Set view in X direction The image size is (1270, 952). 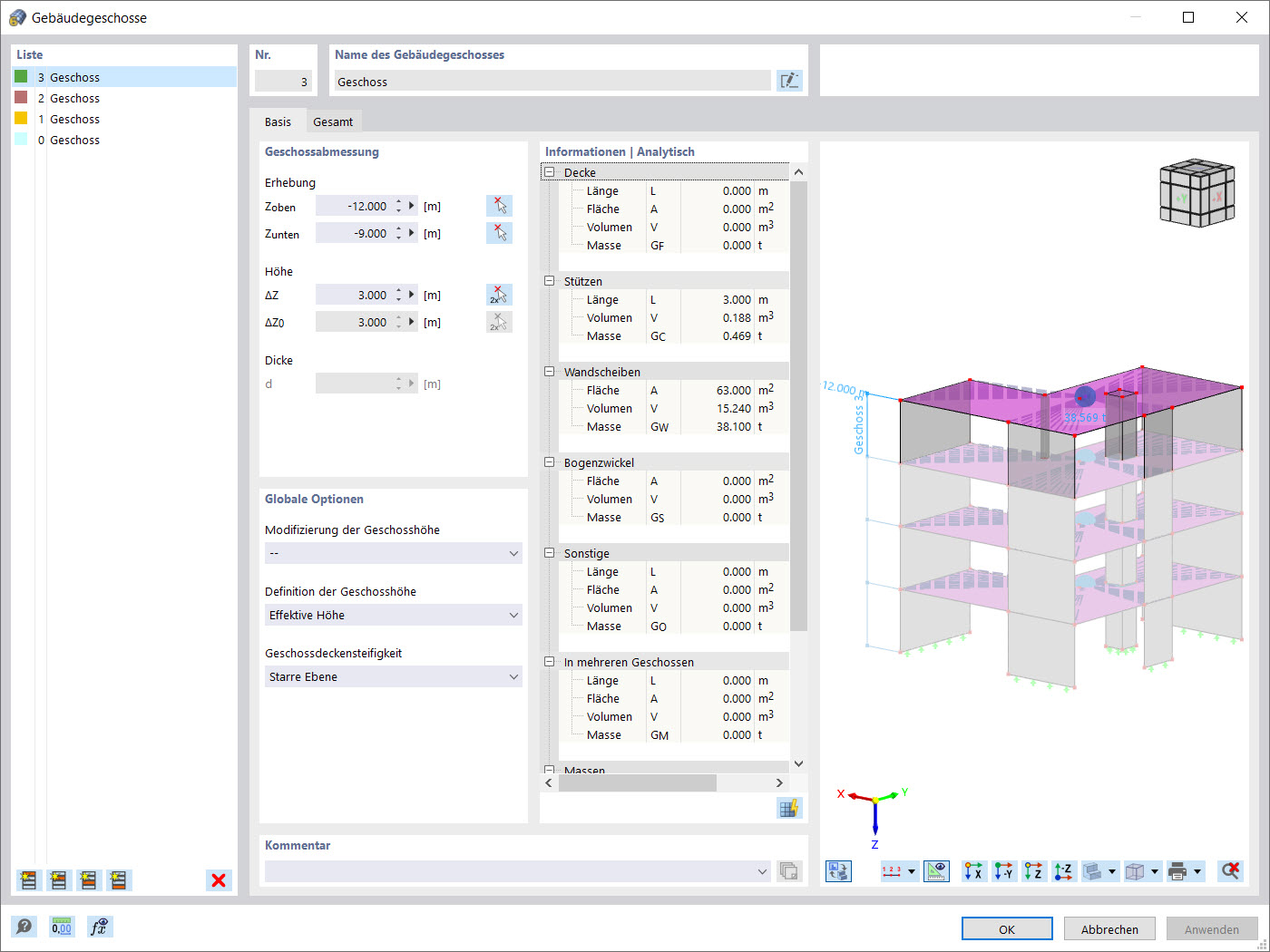click(973, 871)
